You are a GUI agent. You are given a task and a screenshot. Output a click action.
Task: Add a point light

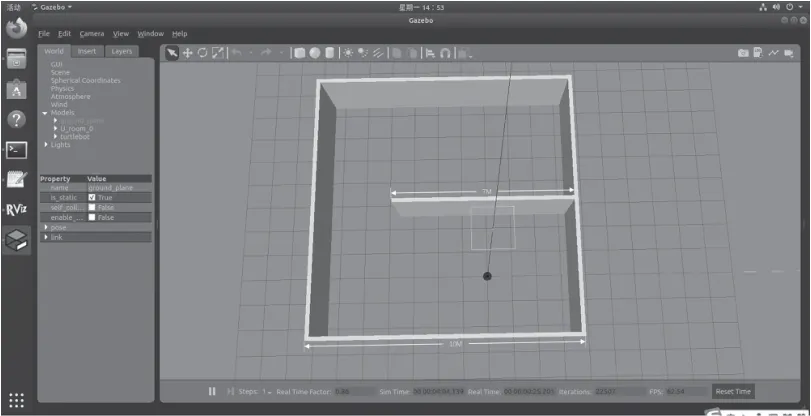click(x=348, y=53)
